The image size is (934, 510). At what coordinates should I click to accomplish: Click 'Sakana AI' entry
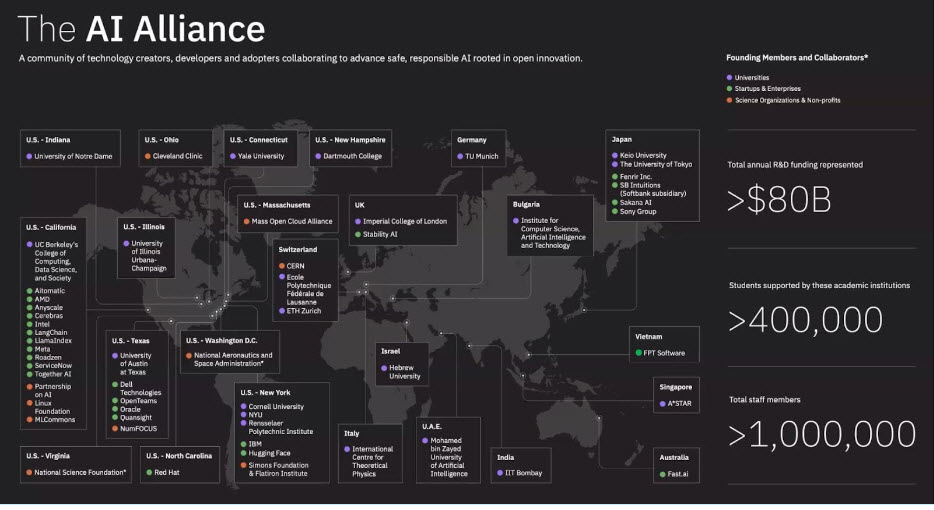tap(636, 203)
